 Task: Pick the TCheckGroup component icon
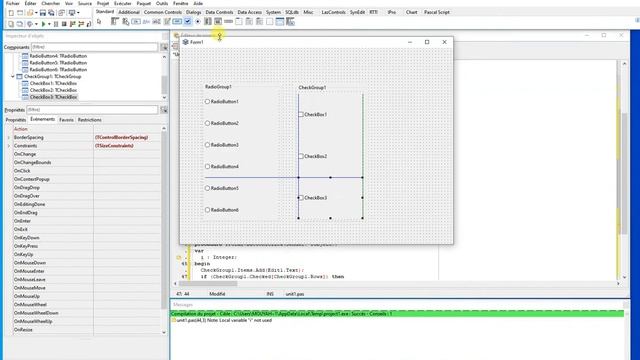click(x=259, y=22)
